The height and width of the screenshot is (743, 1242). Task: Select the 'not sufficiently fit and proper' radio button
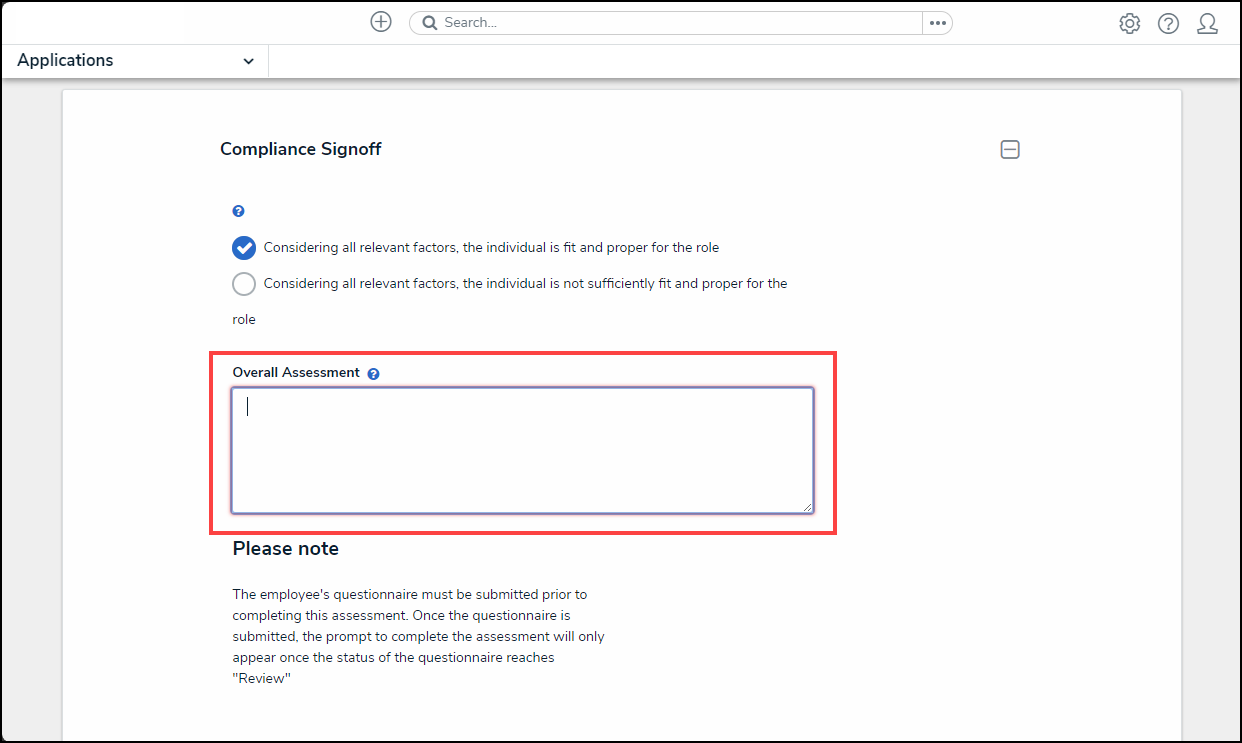tap(243, 284)
